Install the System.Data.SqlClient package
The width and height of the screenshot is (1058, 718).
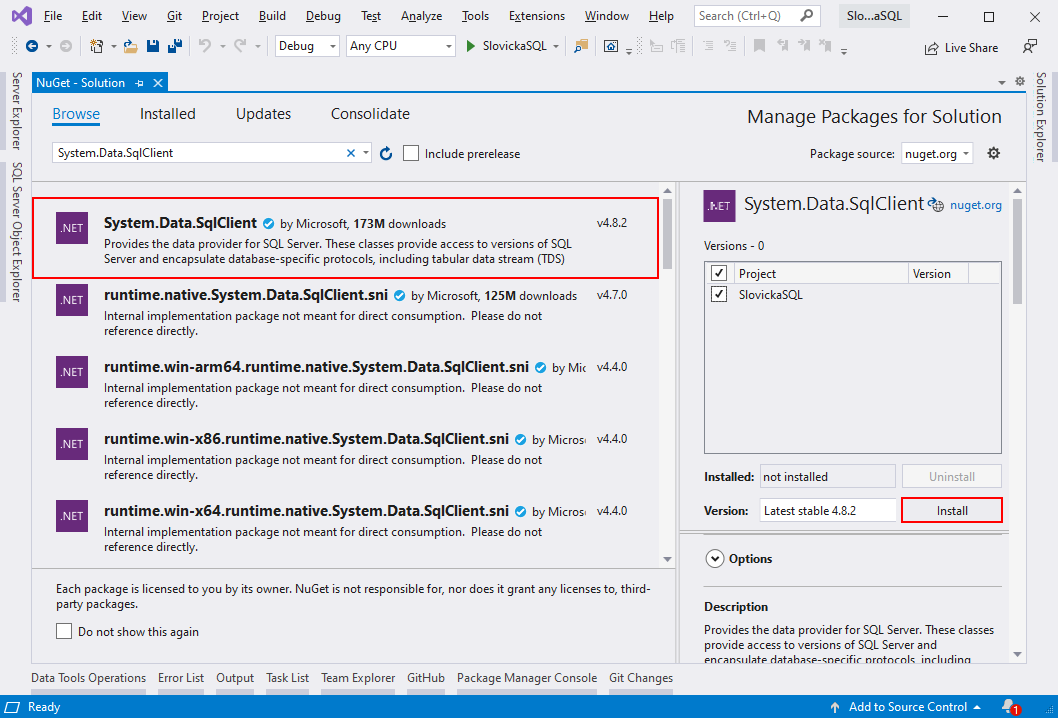click(x=951, y=511)
